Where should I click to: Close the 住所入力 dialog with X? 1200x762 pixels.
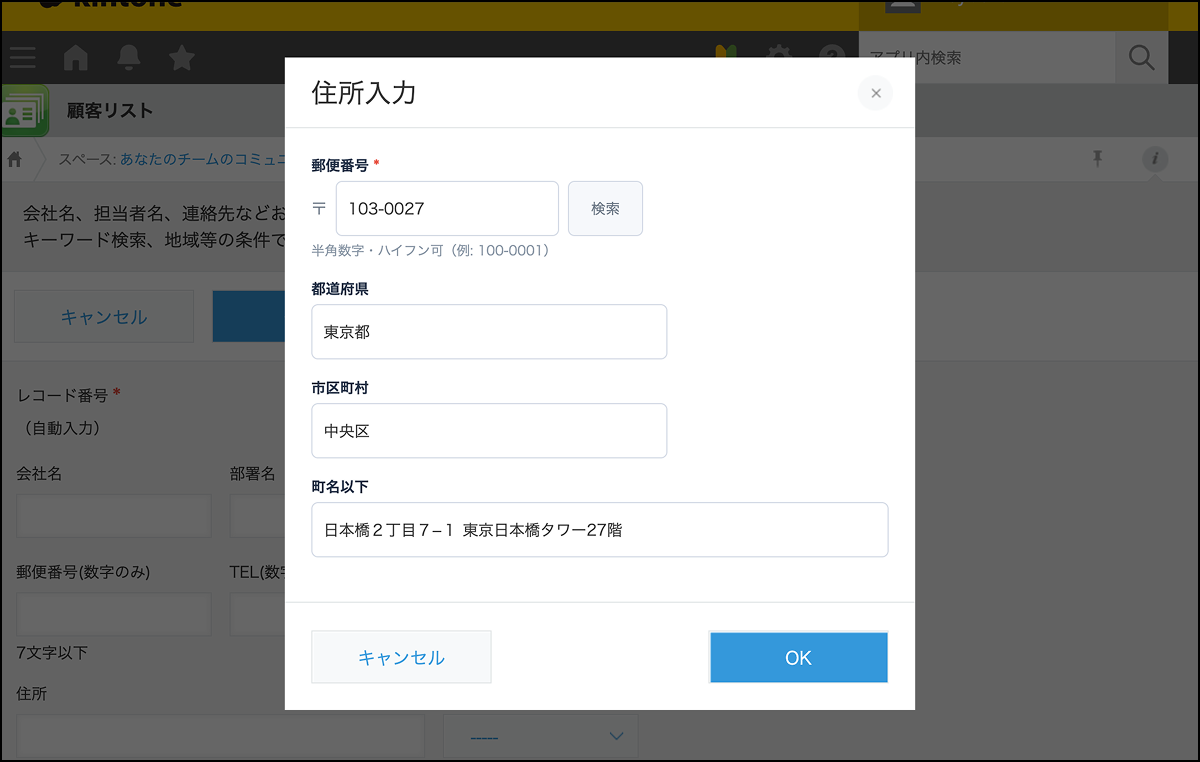coord(875,93)
